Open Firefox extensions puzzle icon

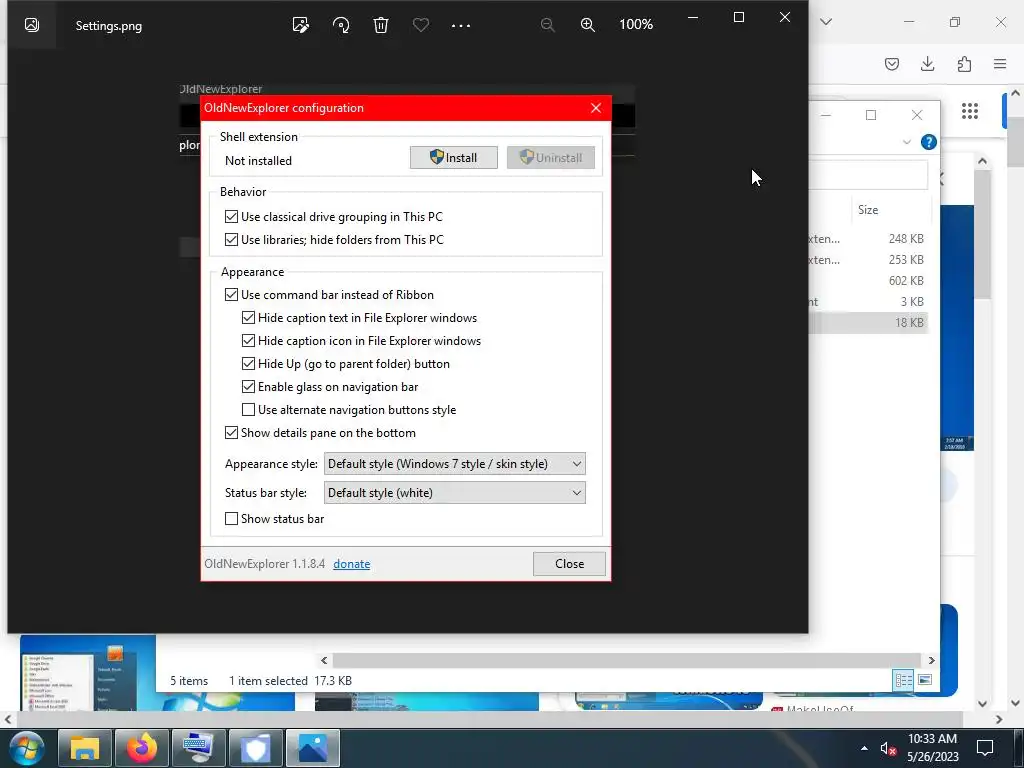[964, 63]
